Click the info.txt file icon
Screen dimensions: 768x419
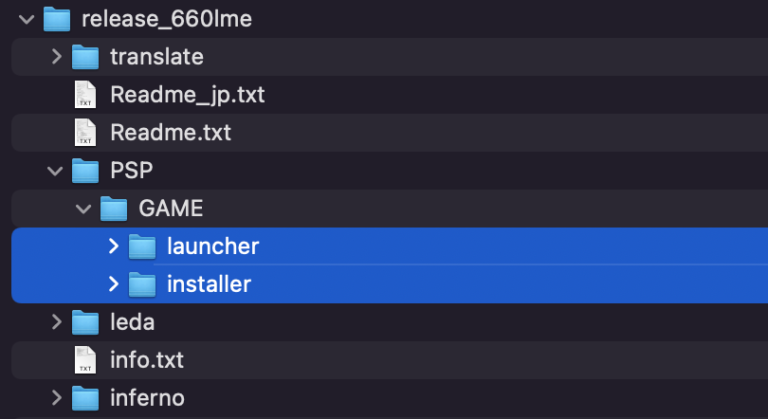point(86,360)
